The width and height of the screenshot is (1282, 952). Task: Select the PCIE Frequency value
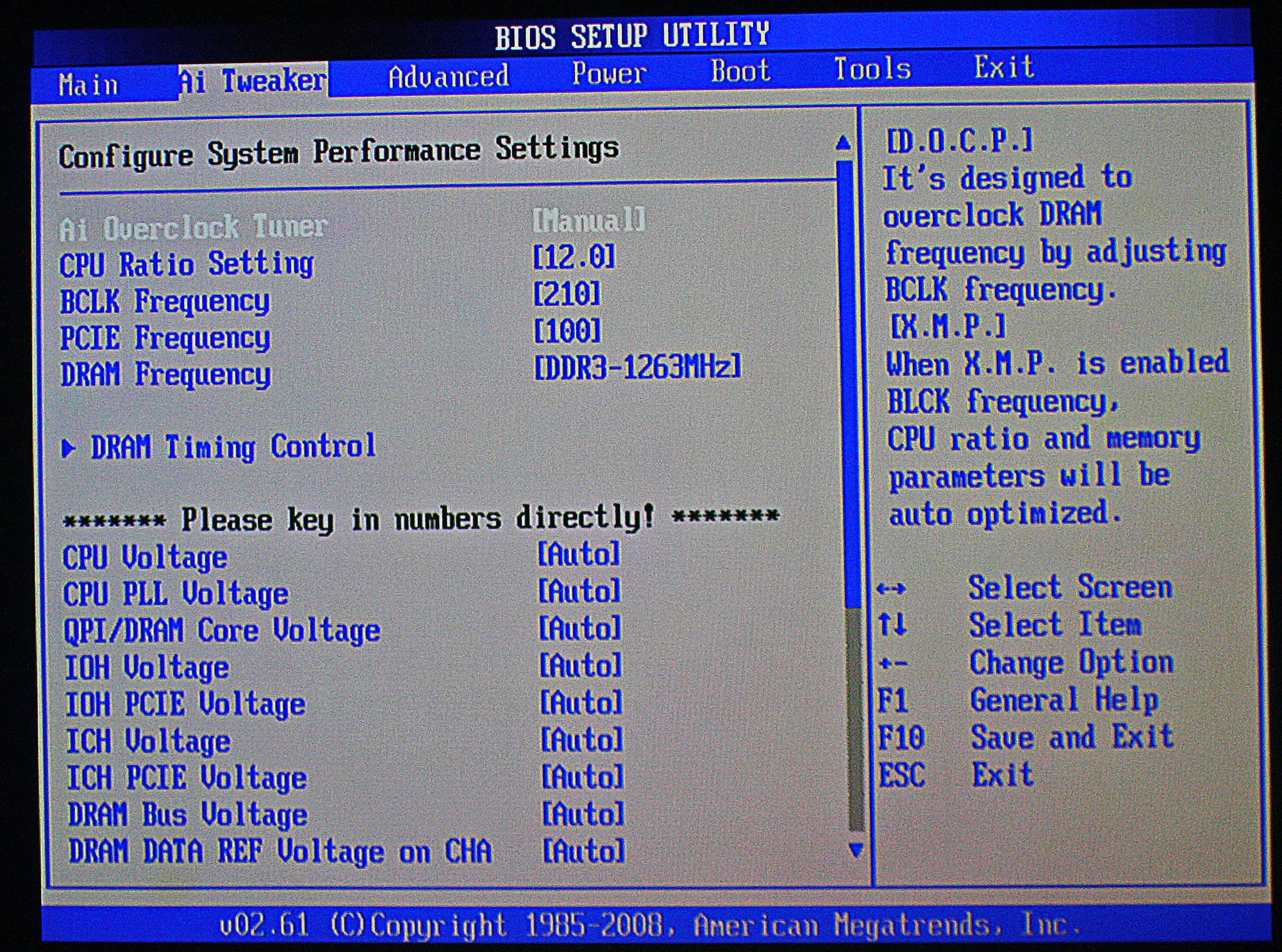coord(569,333)
